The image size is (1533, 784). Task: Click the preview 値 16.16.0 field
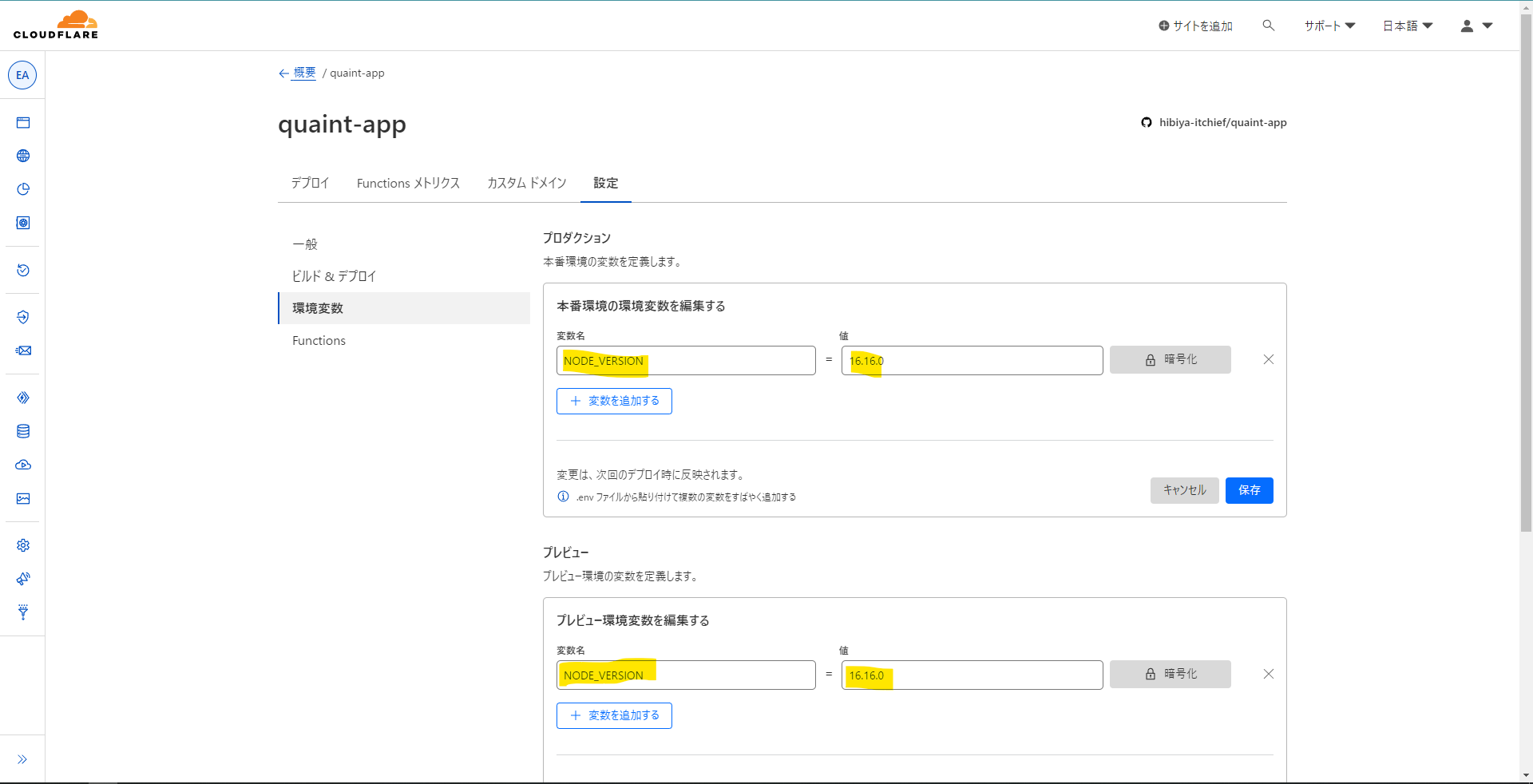(972, 675)
